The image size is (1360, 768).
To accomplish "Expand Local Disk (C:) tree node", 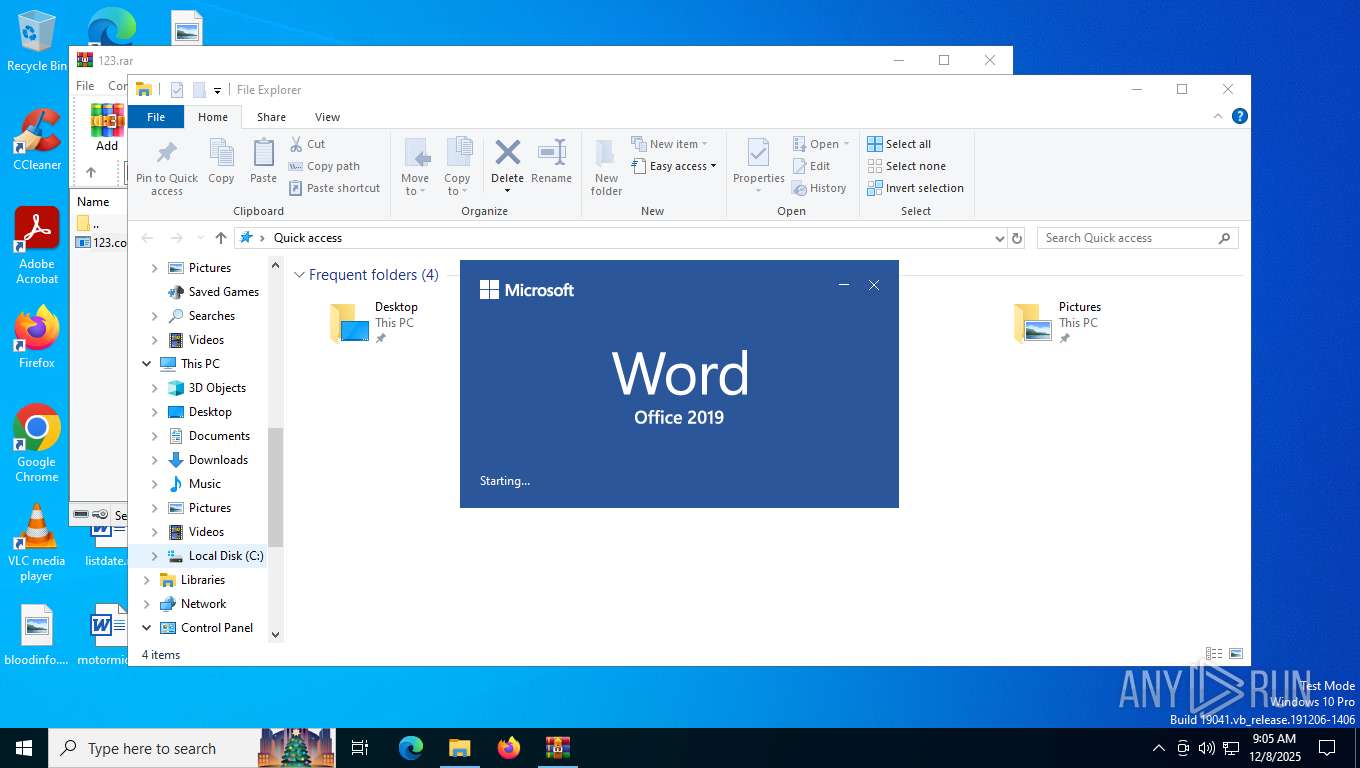I will click(x=154, y=556).
